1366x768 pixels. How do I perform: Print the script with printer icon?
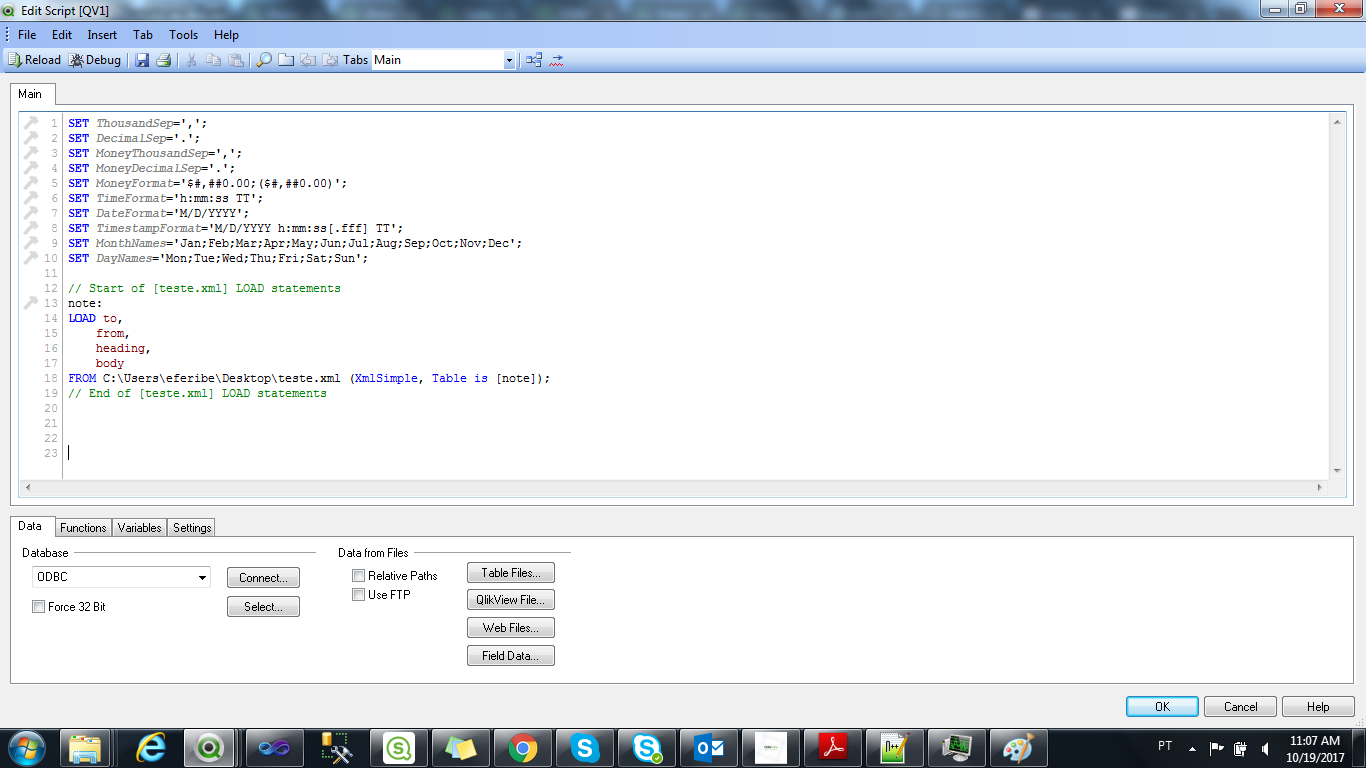[x=163, y=60]
